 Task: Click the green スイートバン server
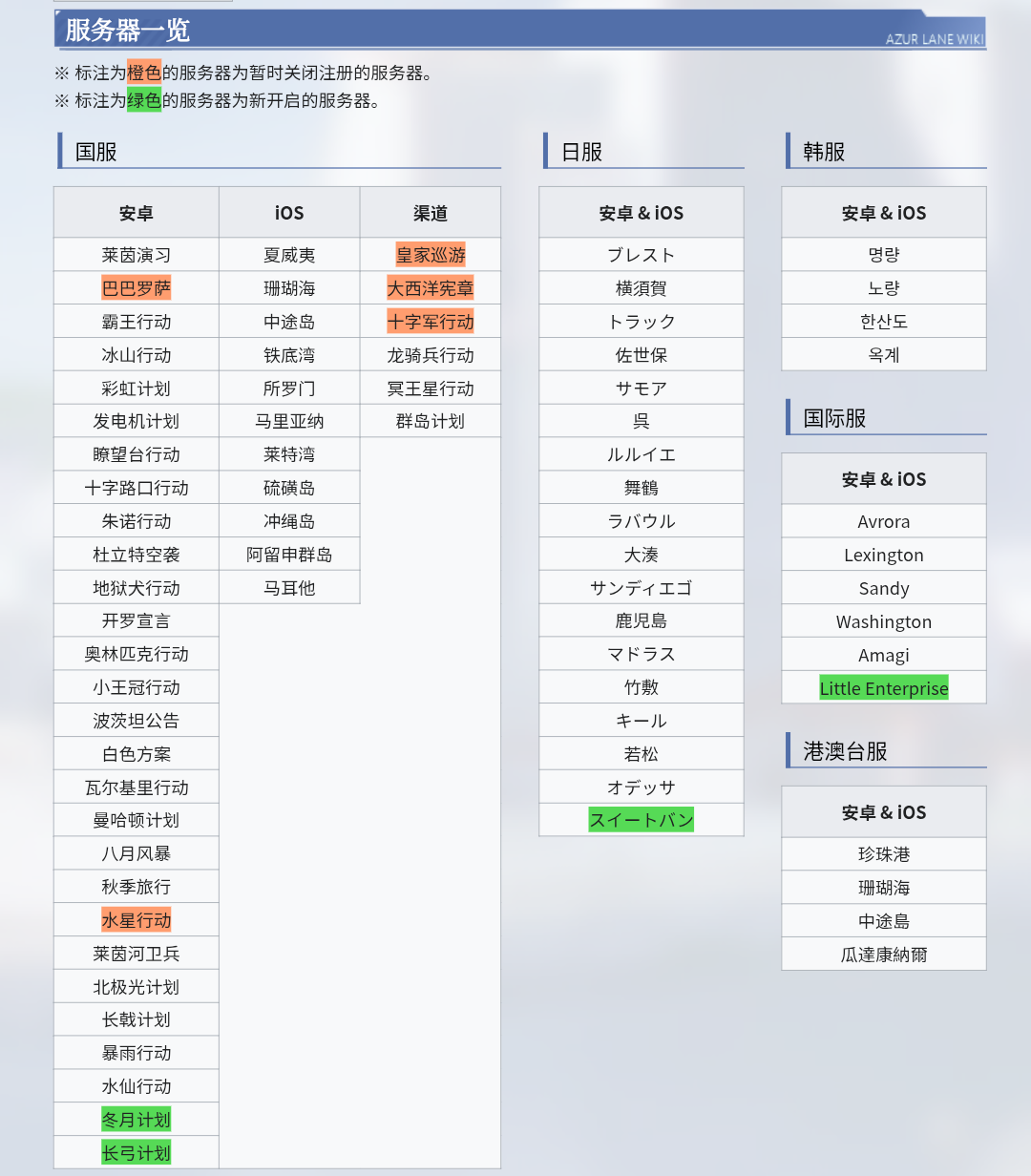(642, 820)
